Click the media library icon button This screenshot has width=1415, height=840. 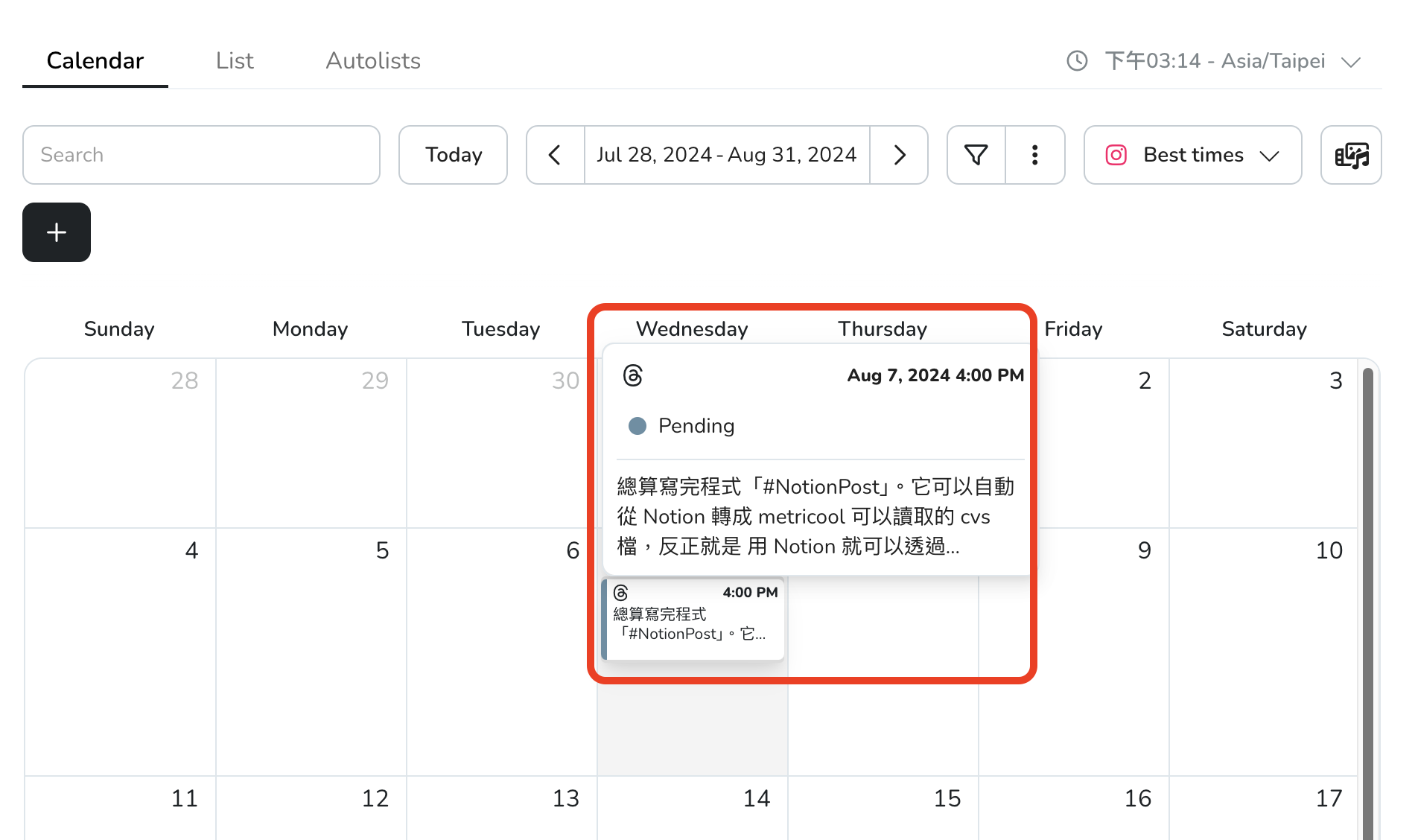click(1351, 155)
